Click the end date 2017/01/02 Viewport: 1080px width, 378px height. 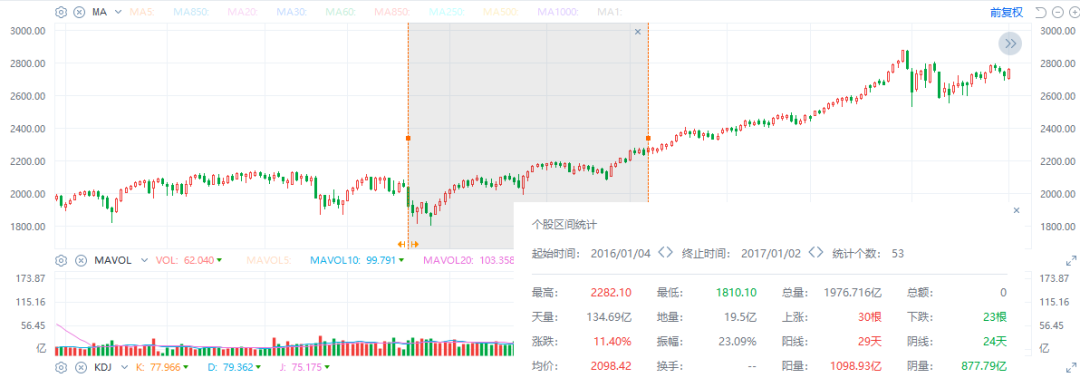point(771,253)
